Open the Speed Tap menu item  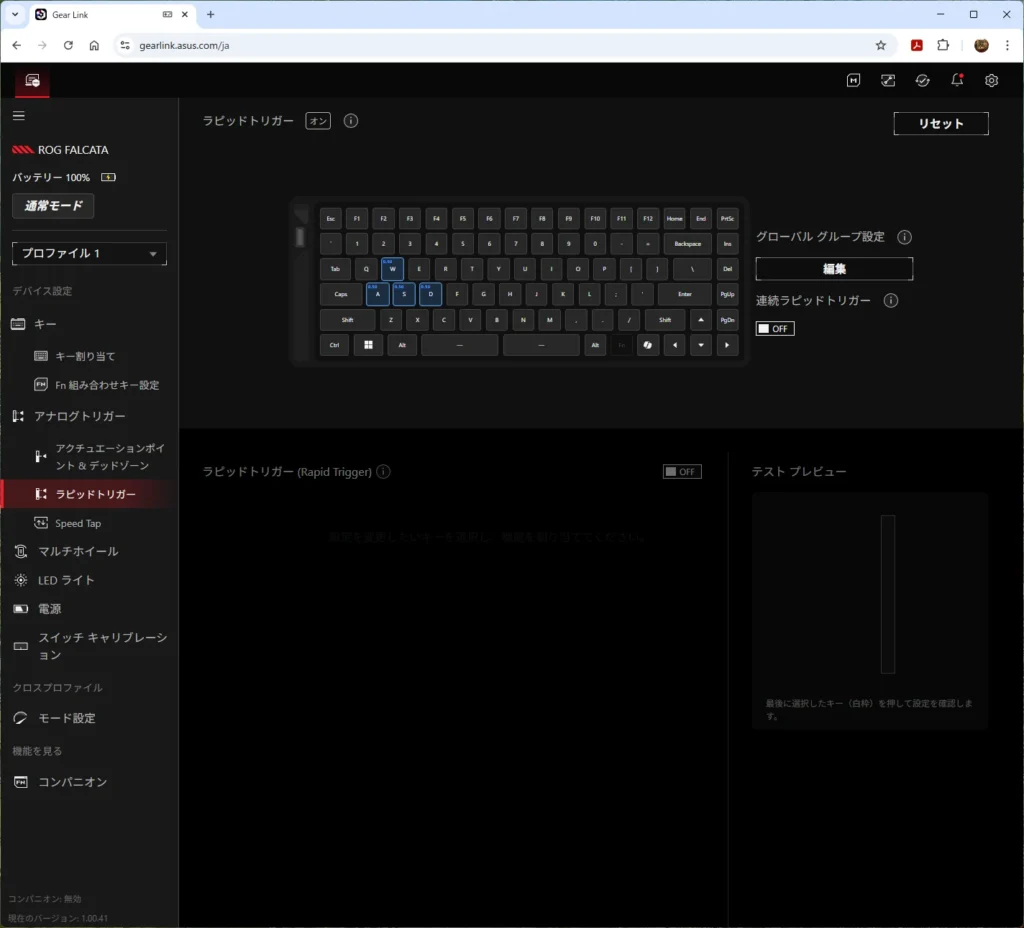pyautogui.click(x=77, y=523)
